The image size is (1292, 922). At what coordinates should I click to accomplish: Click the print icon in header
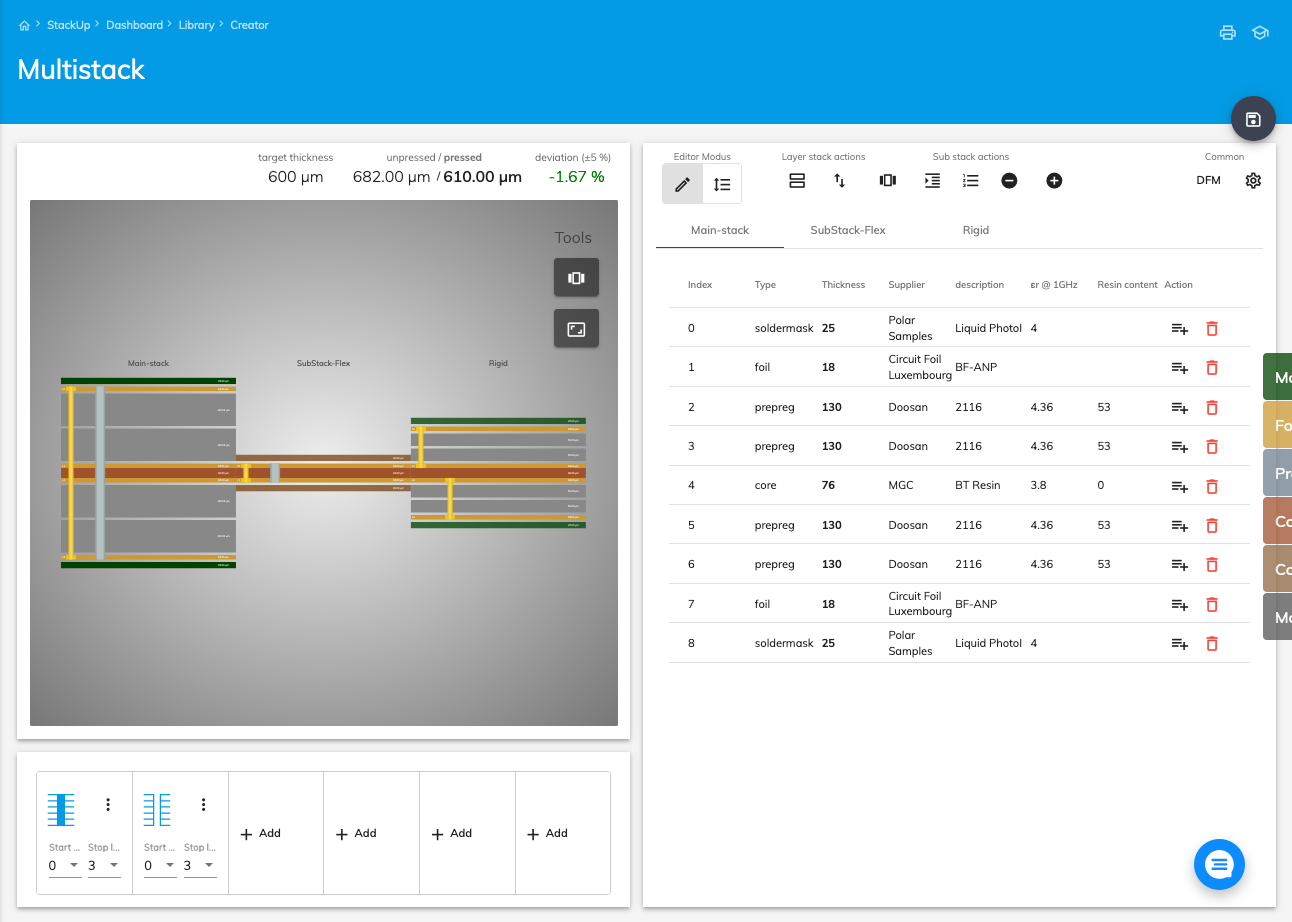tap(1227, 32)
